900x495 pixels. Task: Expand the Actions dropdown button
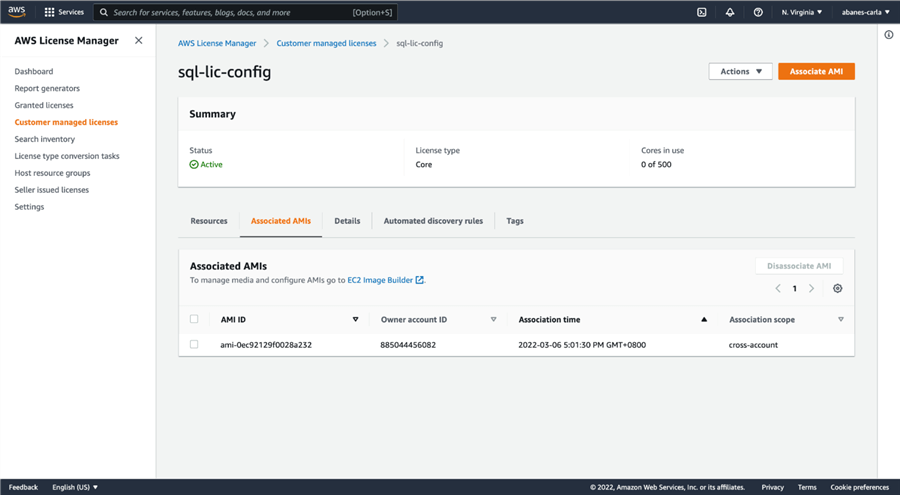740,72
